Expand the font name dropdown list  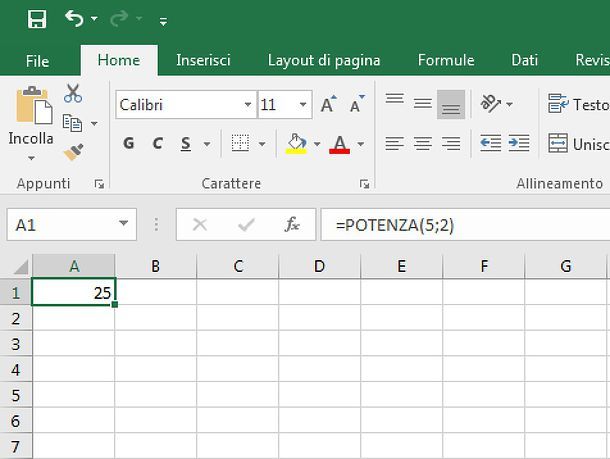(x=248, y=105)
